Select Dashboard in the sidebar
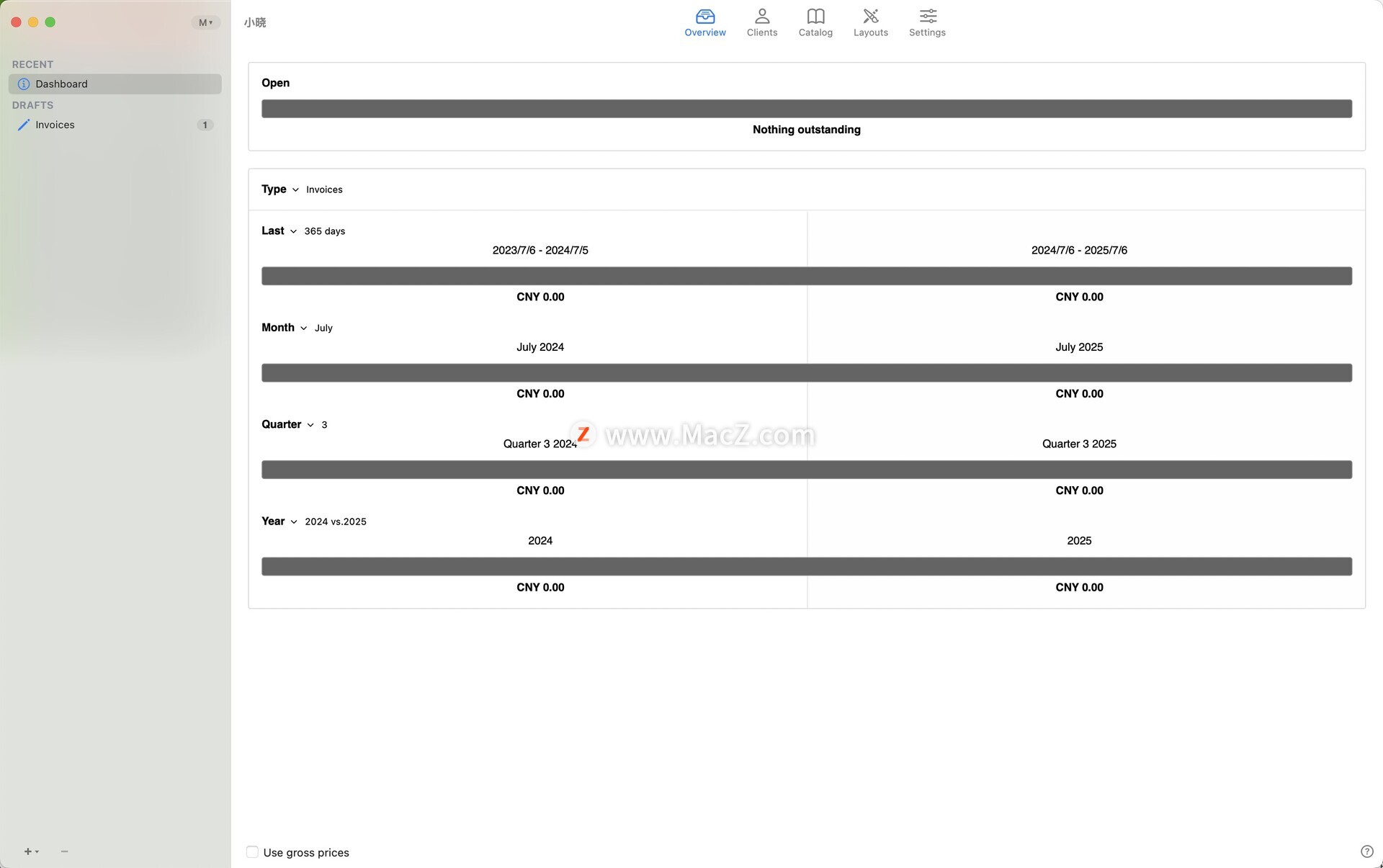Image resolution: width=1383 pixels, height=868 pixels. [x=115, y=84]
